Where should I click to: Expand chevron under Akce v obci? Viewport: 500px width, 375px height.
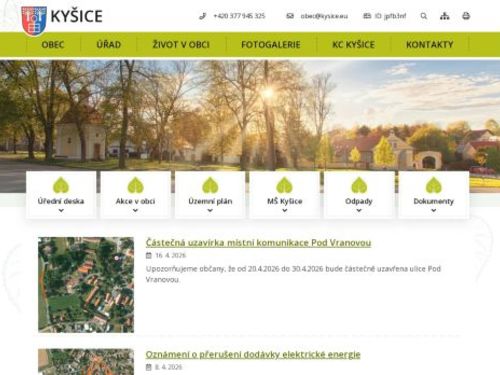pos(135,210)
